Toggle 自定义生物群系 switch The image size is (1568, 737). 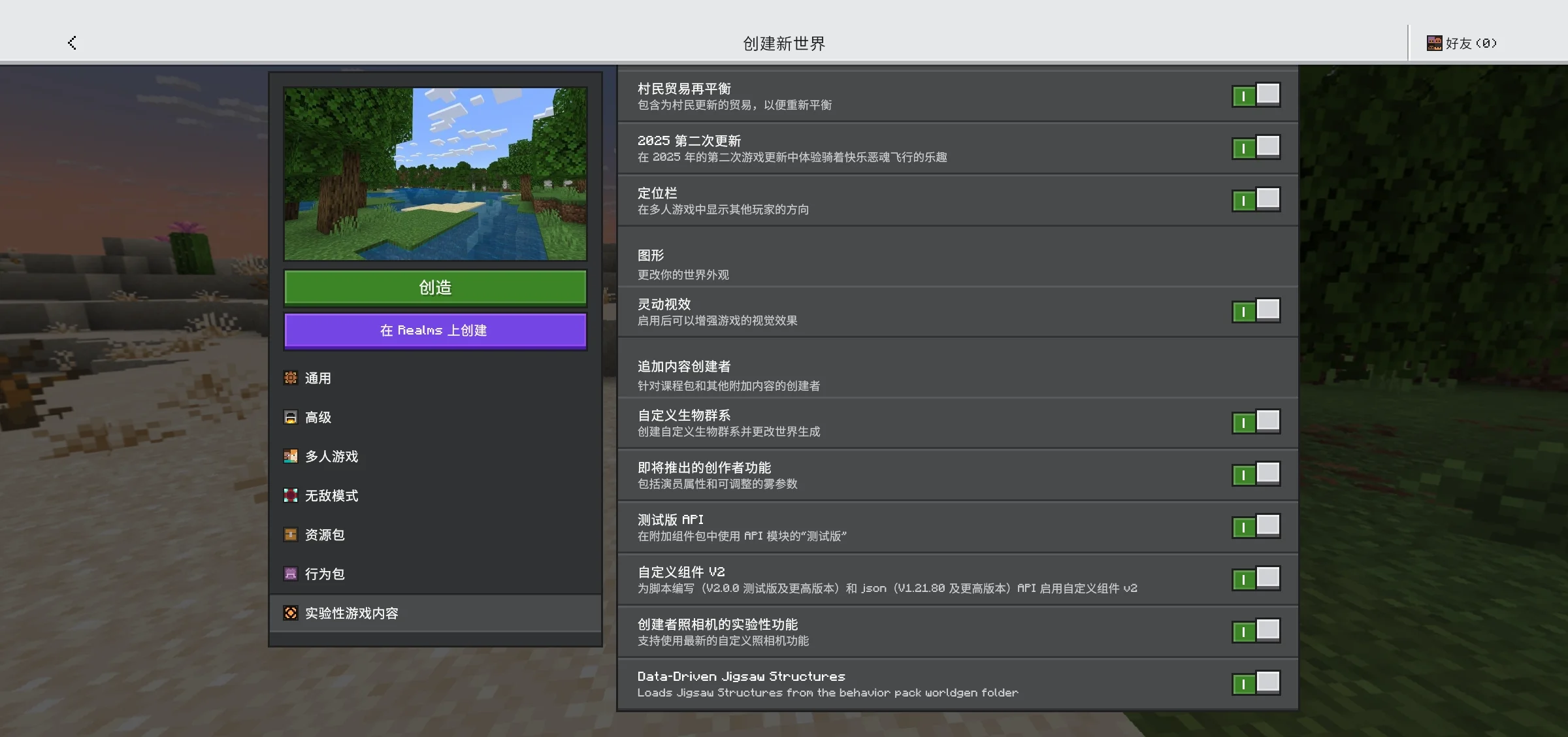click(x=1256, y=422)
